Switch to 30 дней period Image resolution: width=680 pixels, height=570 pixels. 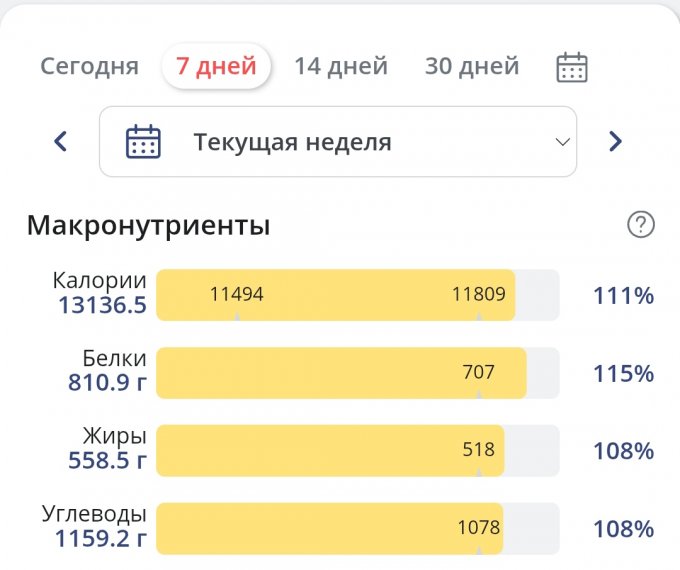point(471,67)
